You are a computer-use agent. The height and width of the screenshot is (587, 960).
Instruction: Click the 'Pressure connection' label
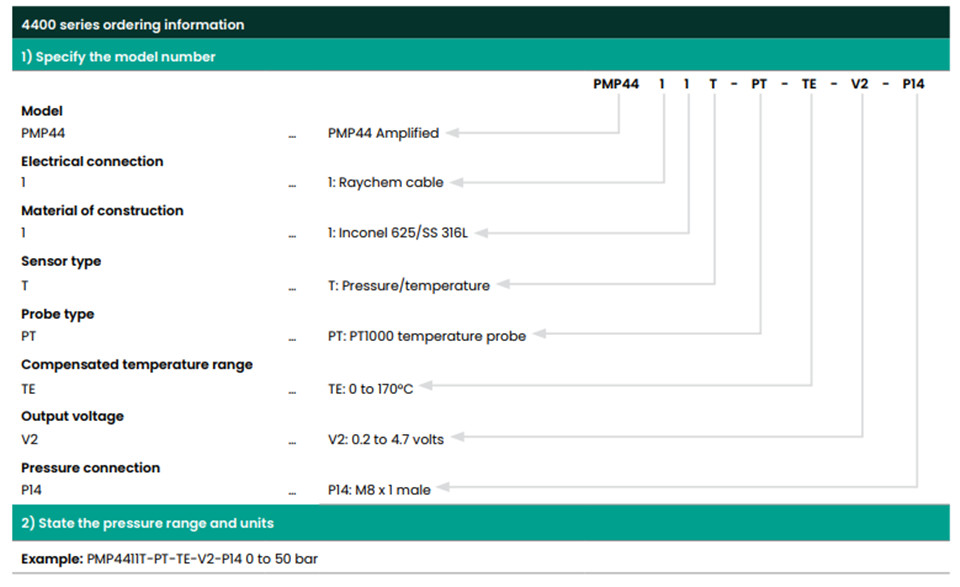point(91,468)
